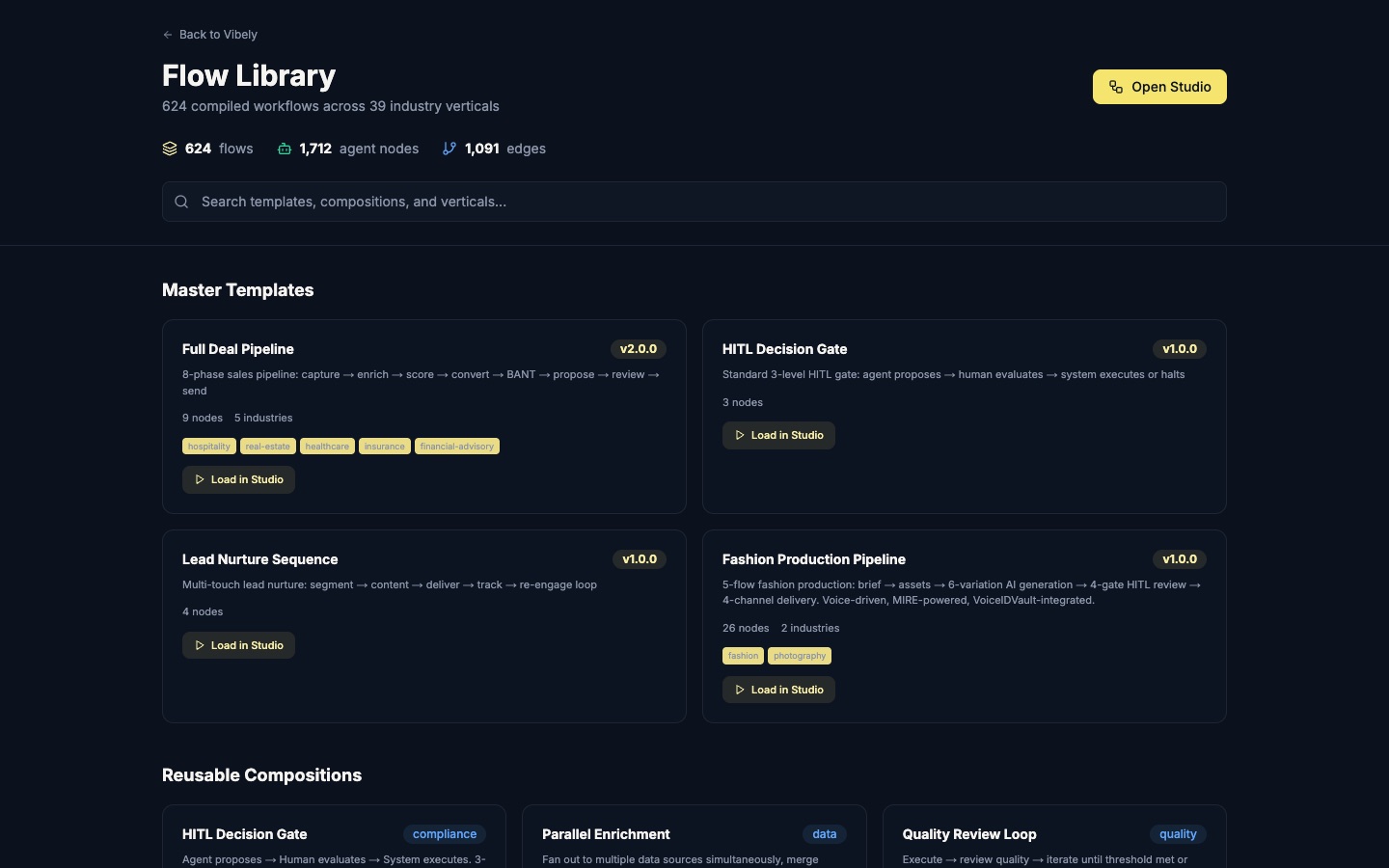This screenshot has height=868, width=1389.
Task: Open the Quality Review Loop composition title
Action: click(969, 834)
